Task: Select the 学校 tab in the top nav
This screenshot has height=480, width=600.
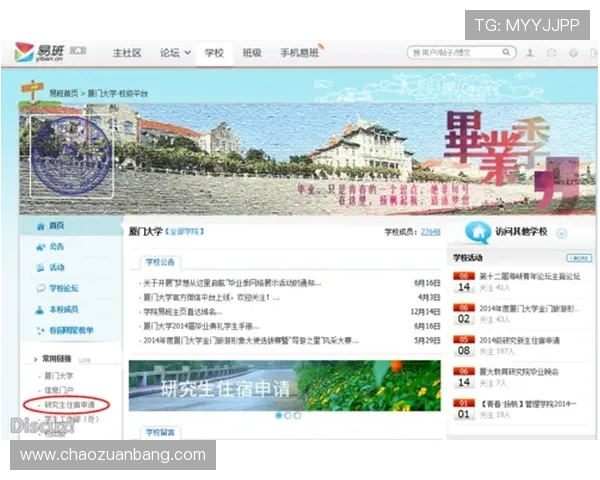Action: point(214,53)
